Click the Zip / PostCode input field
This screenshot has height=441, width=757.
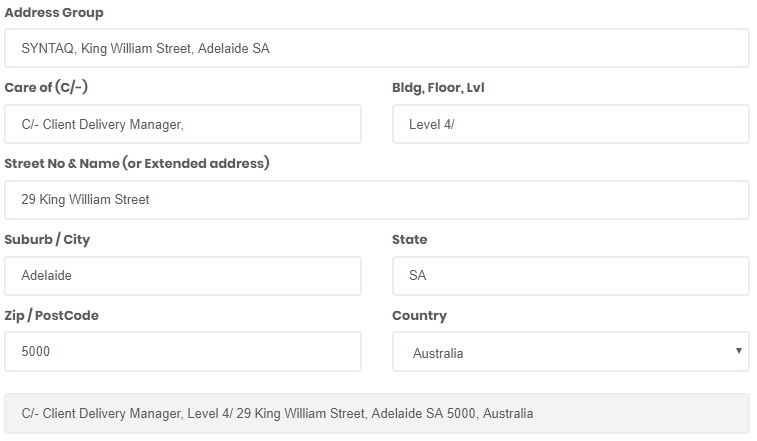pos(183,352)
